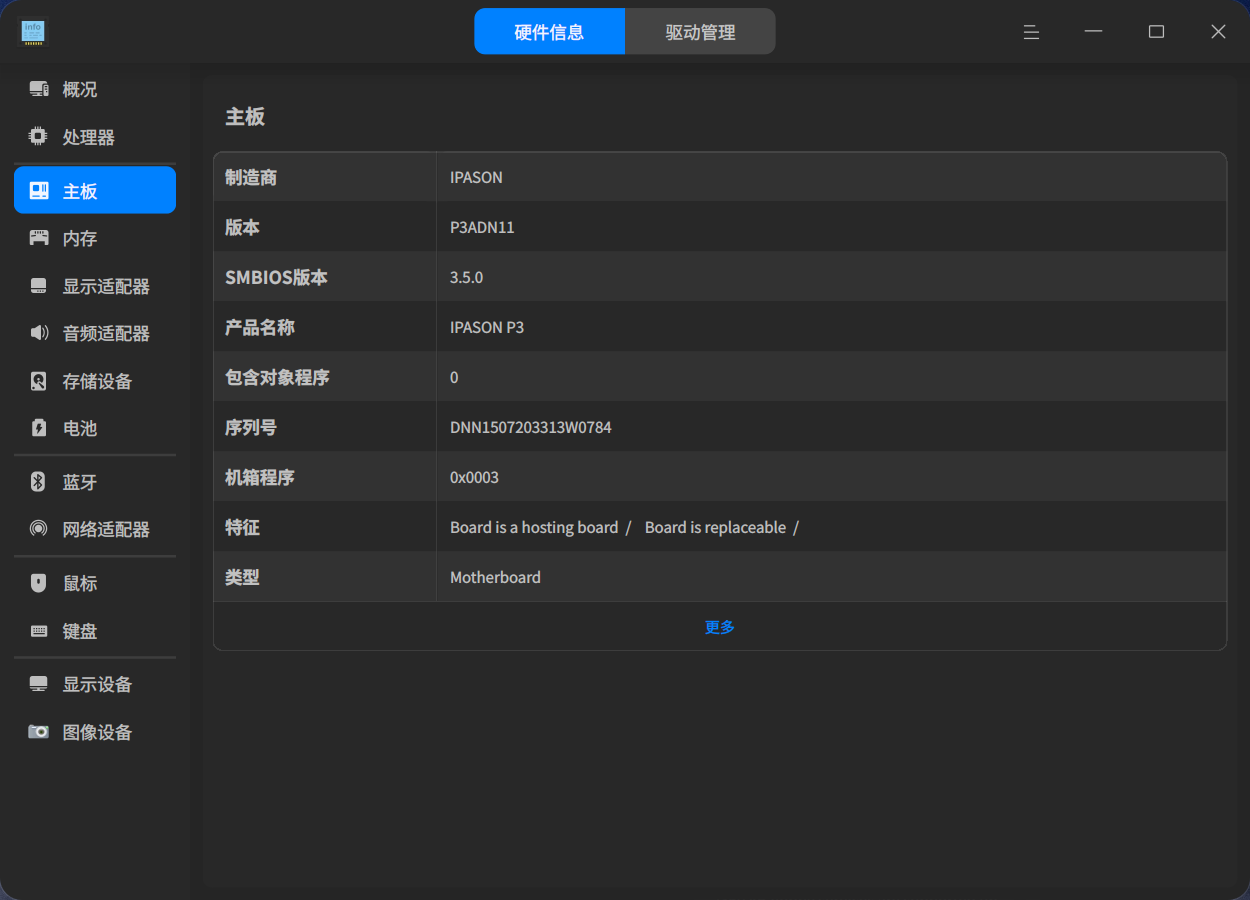
Task: Click the 主板 page heading
Action: 245,116
